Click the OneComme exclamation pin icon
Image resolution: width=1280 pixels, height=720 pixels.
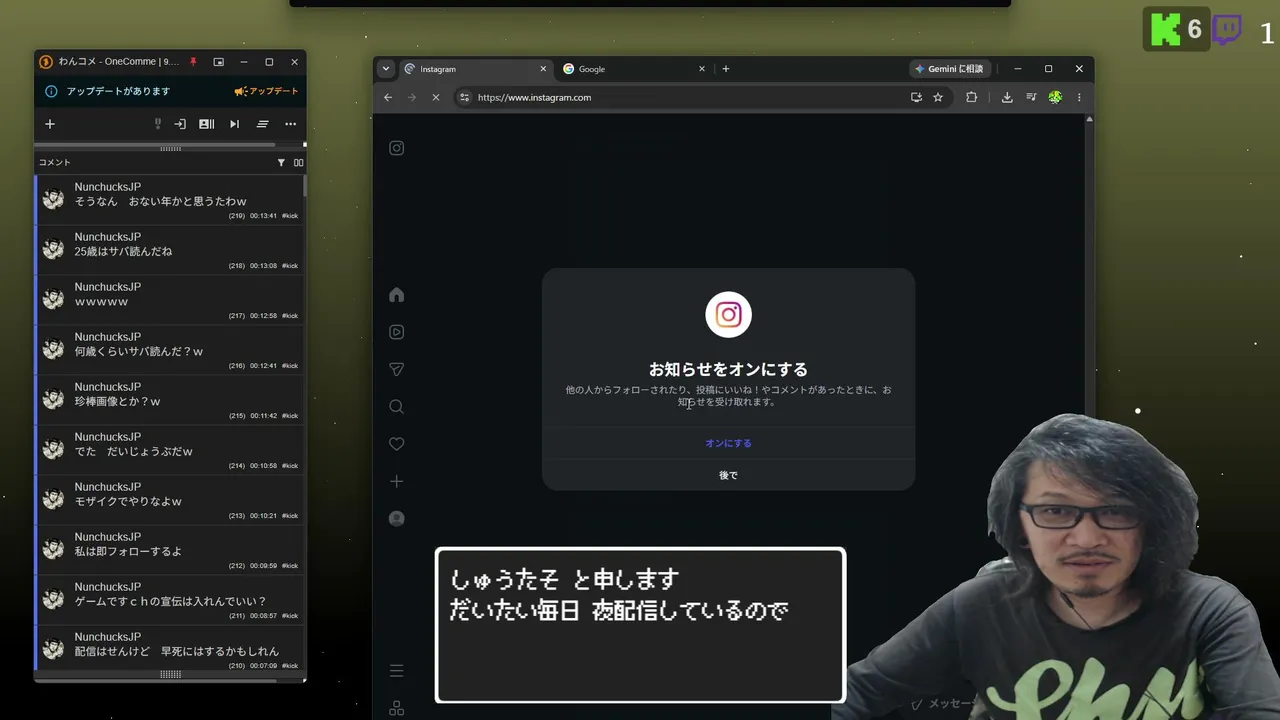pyautogui.click(x=157, y=124)
